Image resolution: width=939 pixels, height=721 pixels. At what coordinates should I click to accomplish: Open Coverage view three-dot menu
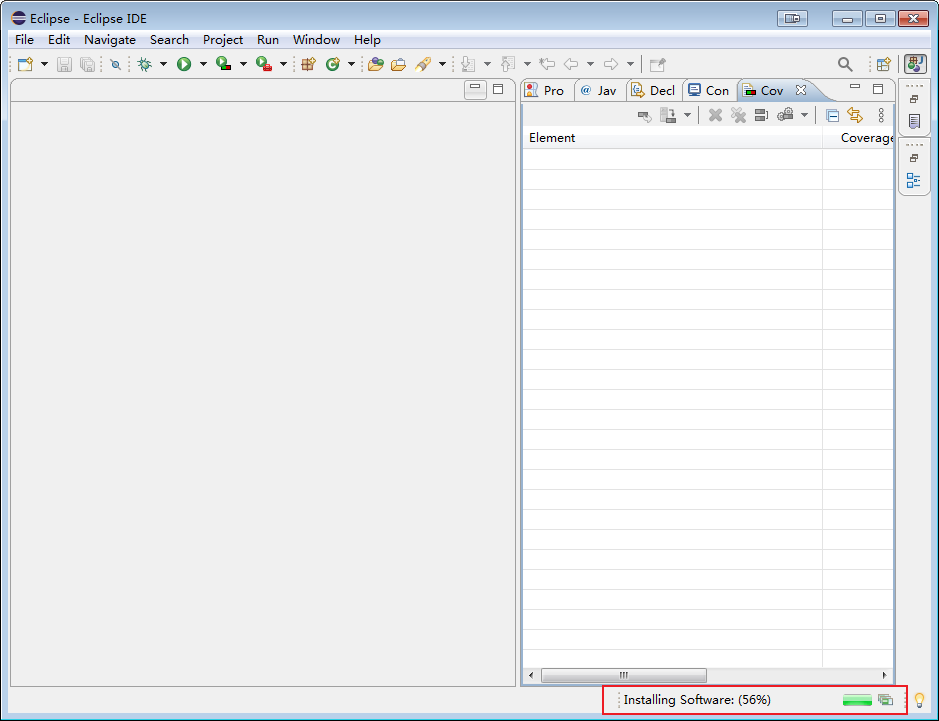click(881, 115)
